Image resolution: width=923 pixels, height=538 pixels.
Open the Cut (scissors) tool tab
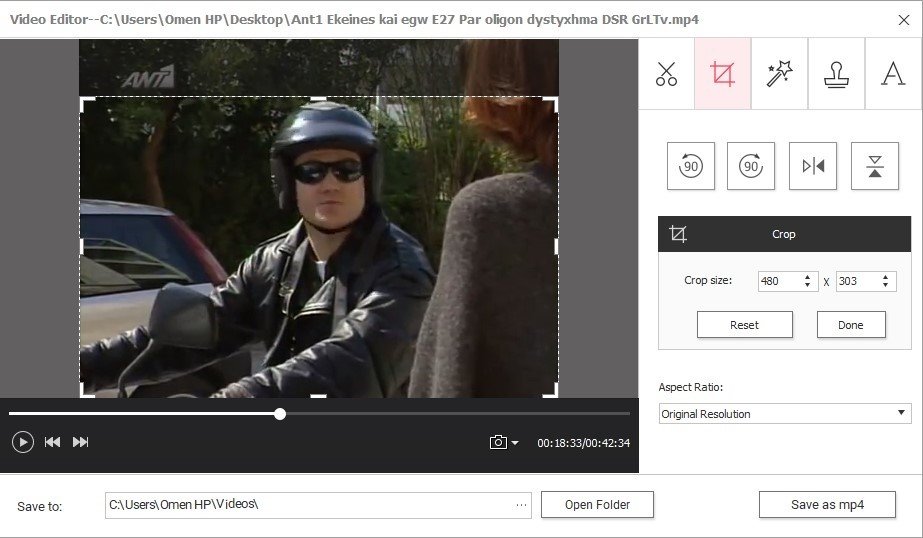pyautogui.click(x=666, y=74)
